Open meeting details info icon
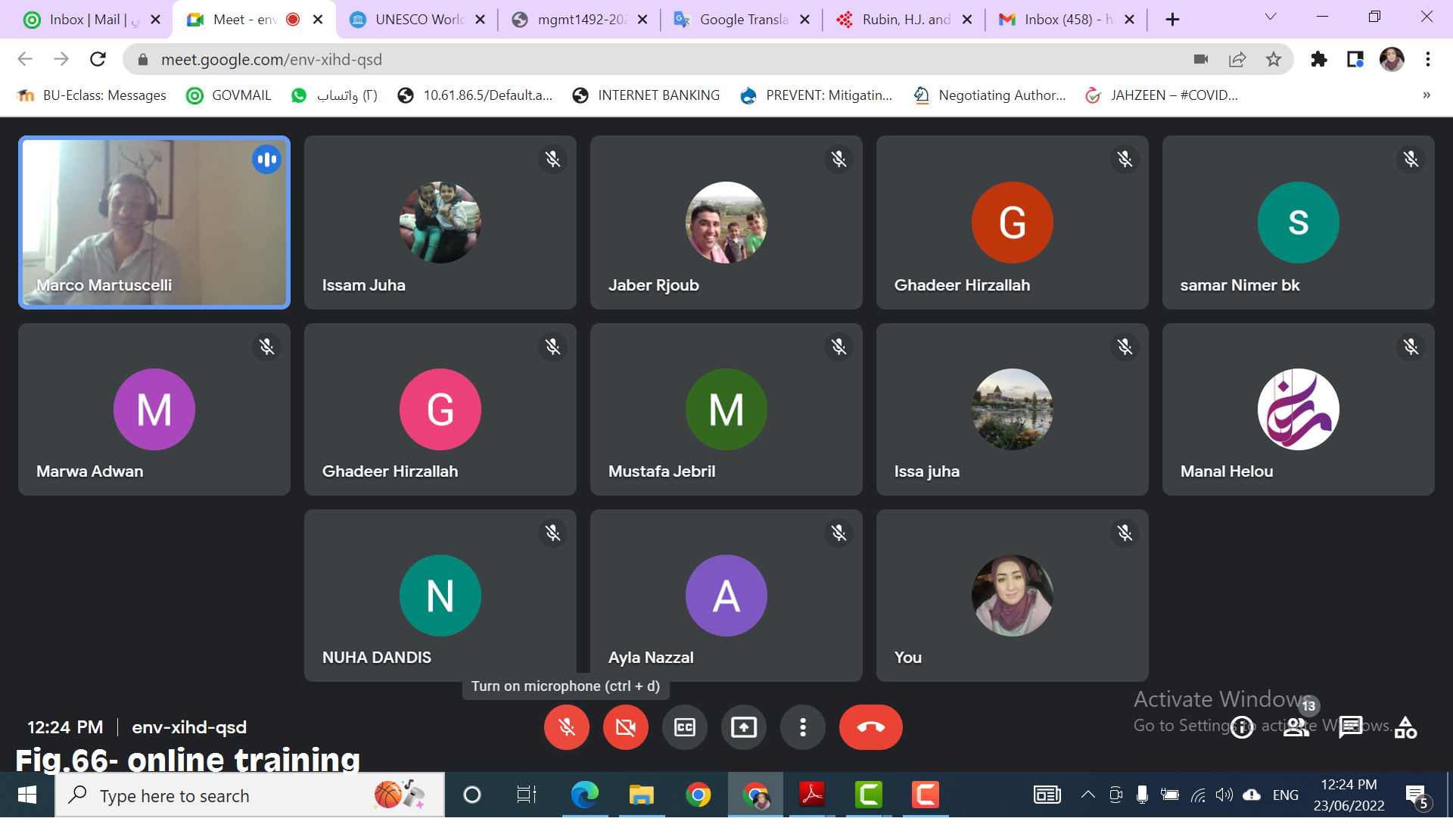1453x840 pixels. [1242, 728]
